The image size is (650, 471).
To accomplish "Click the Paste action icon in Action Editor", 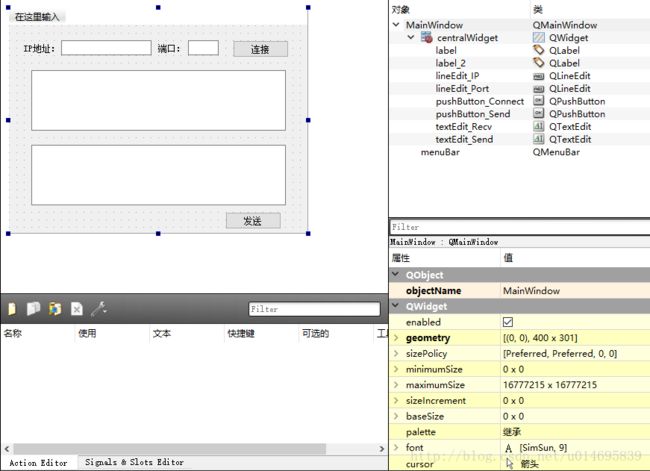I will [55, 308].
